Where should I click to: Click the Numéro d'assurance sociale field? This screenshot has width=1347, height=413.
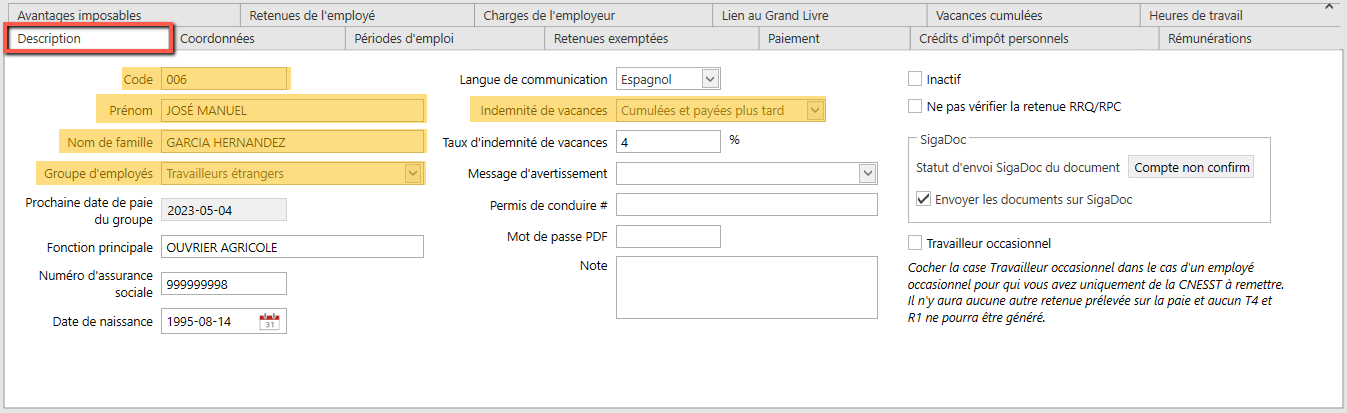[x=224, y=284]
